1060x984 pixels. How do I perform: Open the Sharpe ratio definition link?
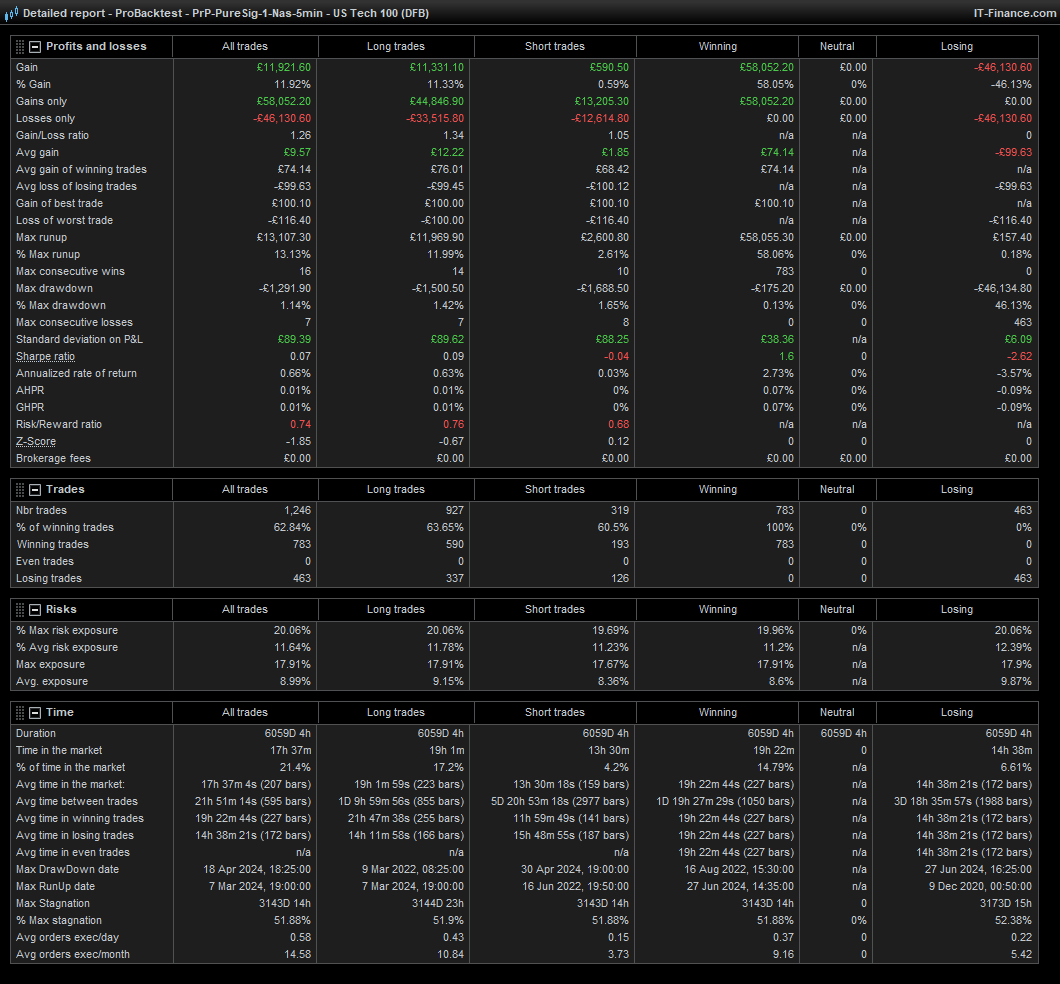point(45,357)
